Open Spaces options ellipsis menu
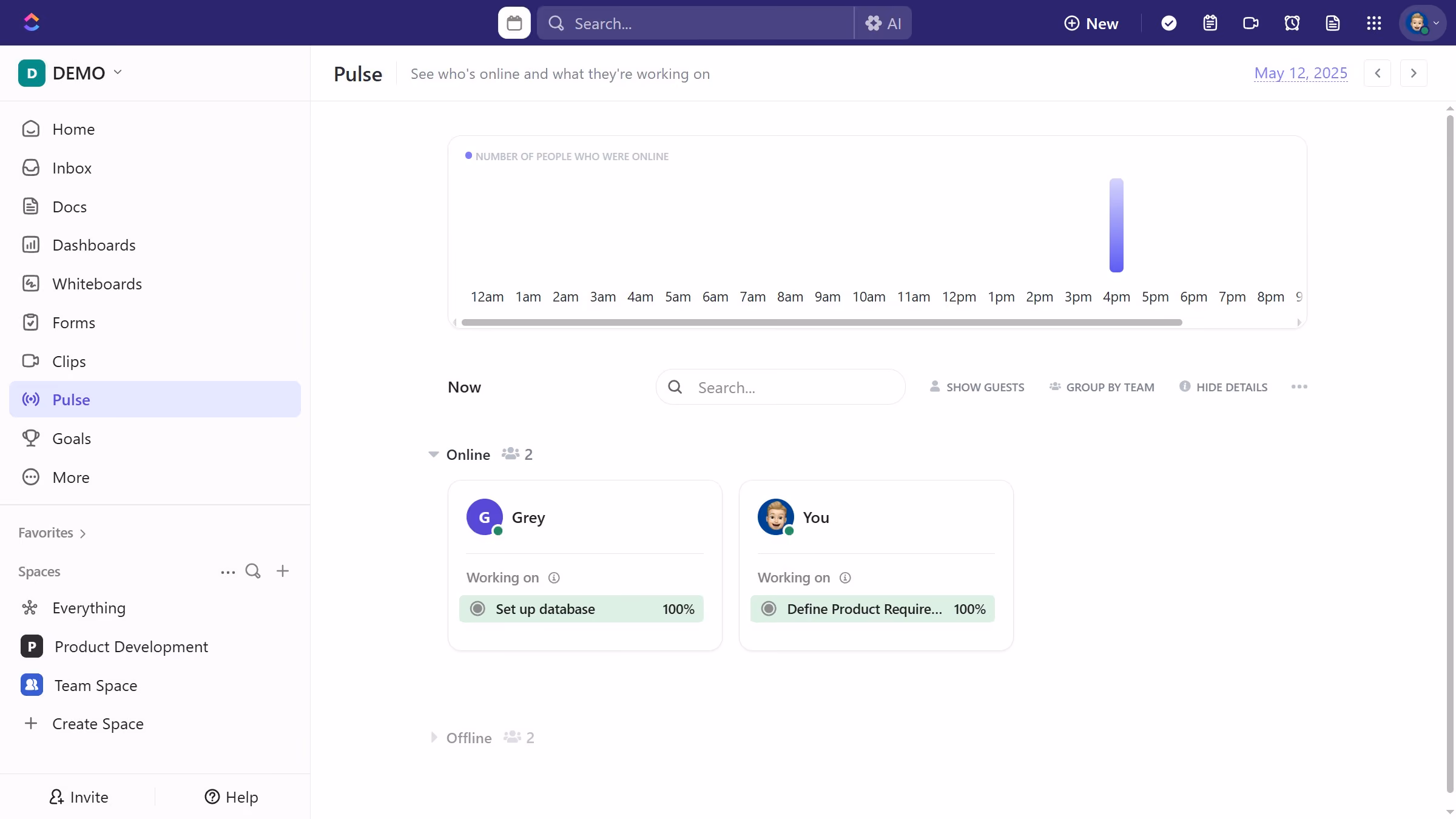The image size is (1456, 819). [x=227, y=571]
